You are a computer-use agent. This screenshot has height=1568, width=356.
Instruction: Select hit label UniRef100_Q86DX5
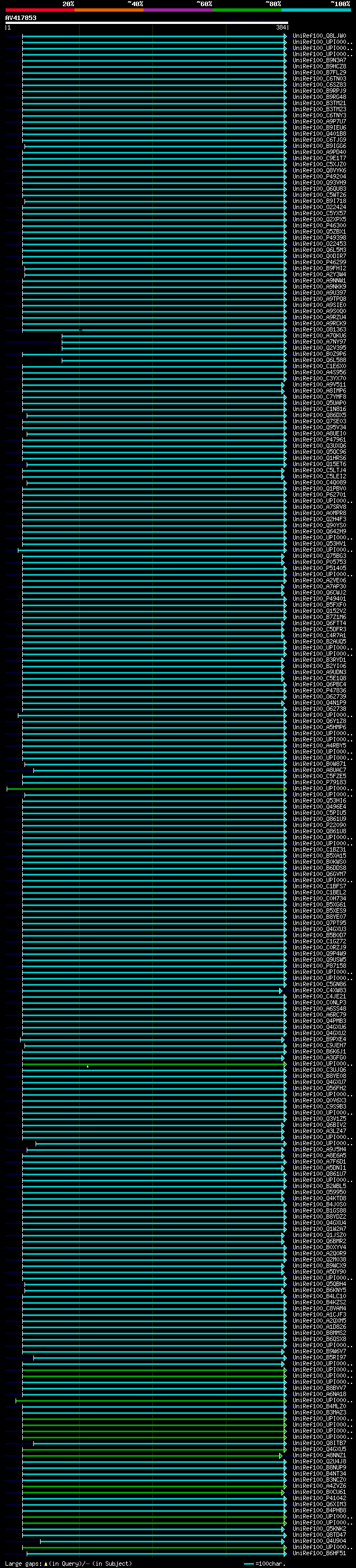[x=319, y=415]
